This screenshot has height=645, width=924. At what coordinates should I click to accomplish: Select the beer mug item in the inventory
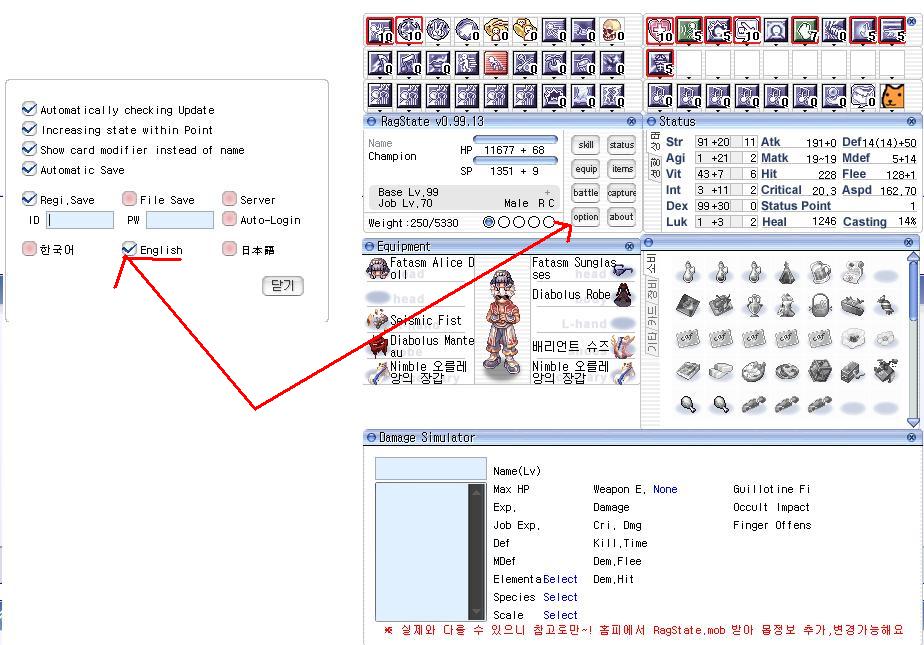[x=820, y=273]
